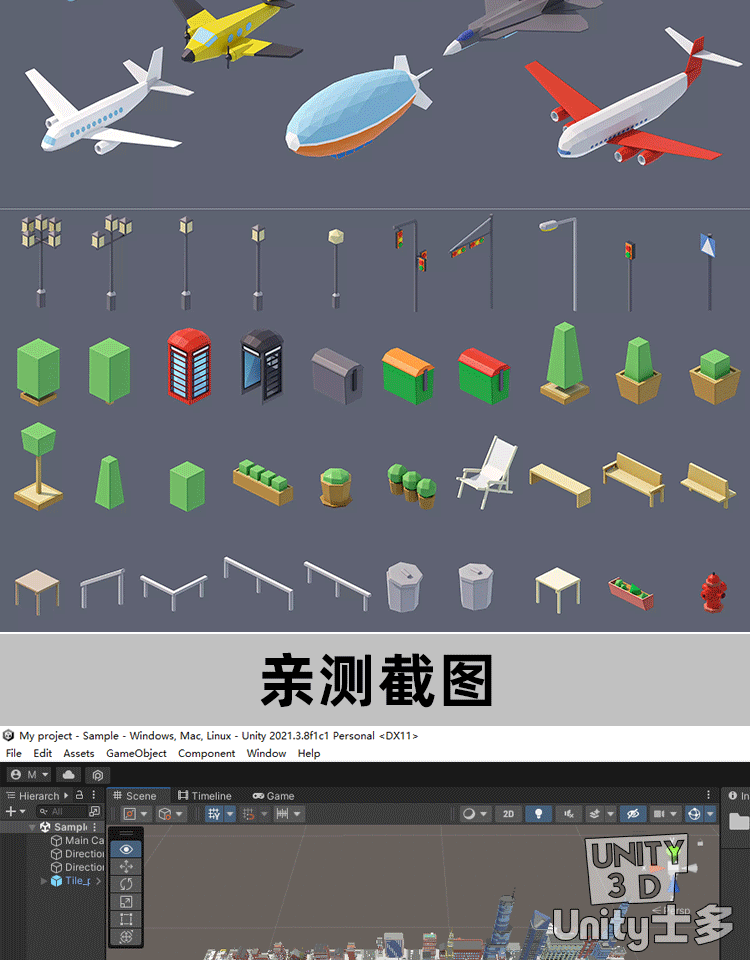Expand the Tile_ prefab tree arrow
The width and height of the screenshot is (750, 960).
[x=43, y=881]
